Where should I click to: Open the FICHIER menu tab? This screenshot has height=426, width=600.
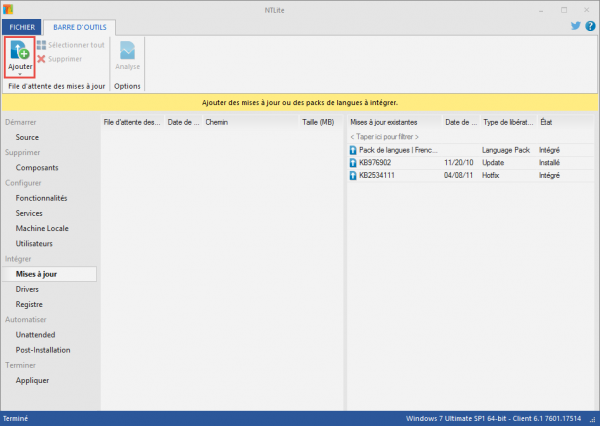point(22,27)
